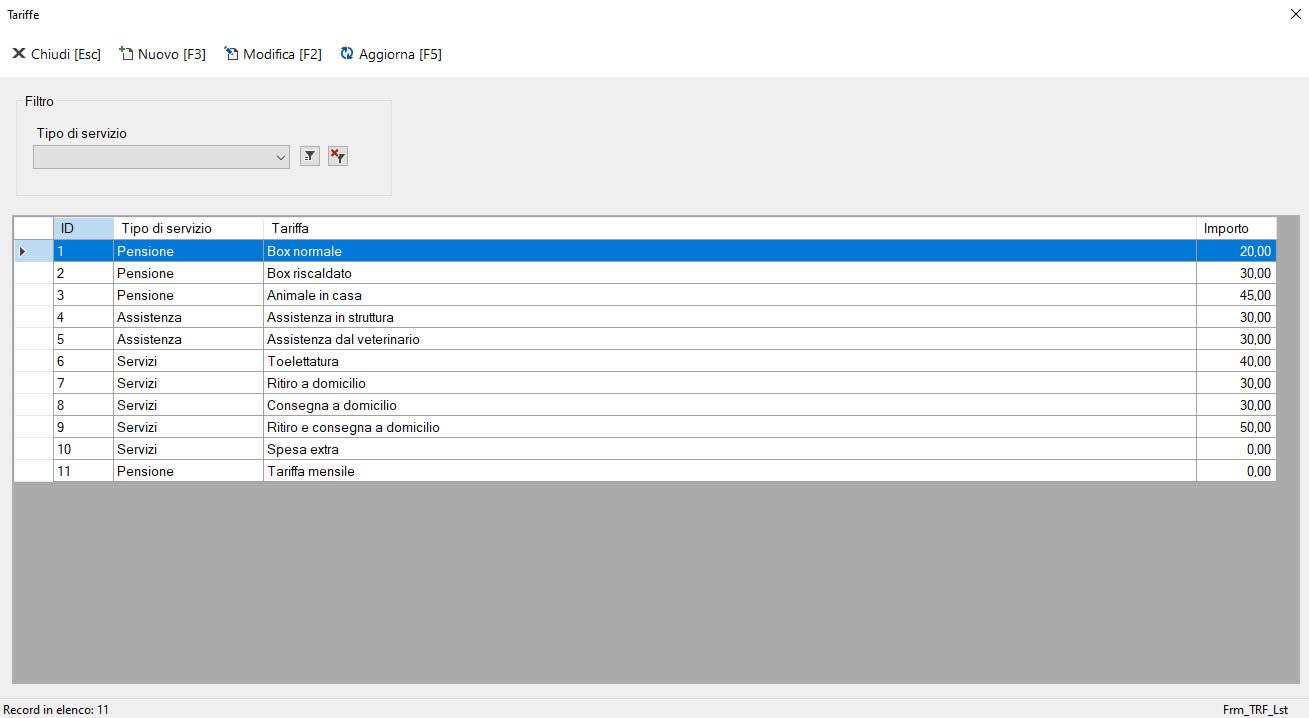Click Modifica [F2] to edit tariff

click(273, 54)
